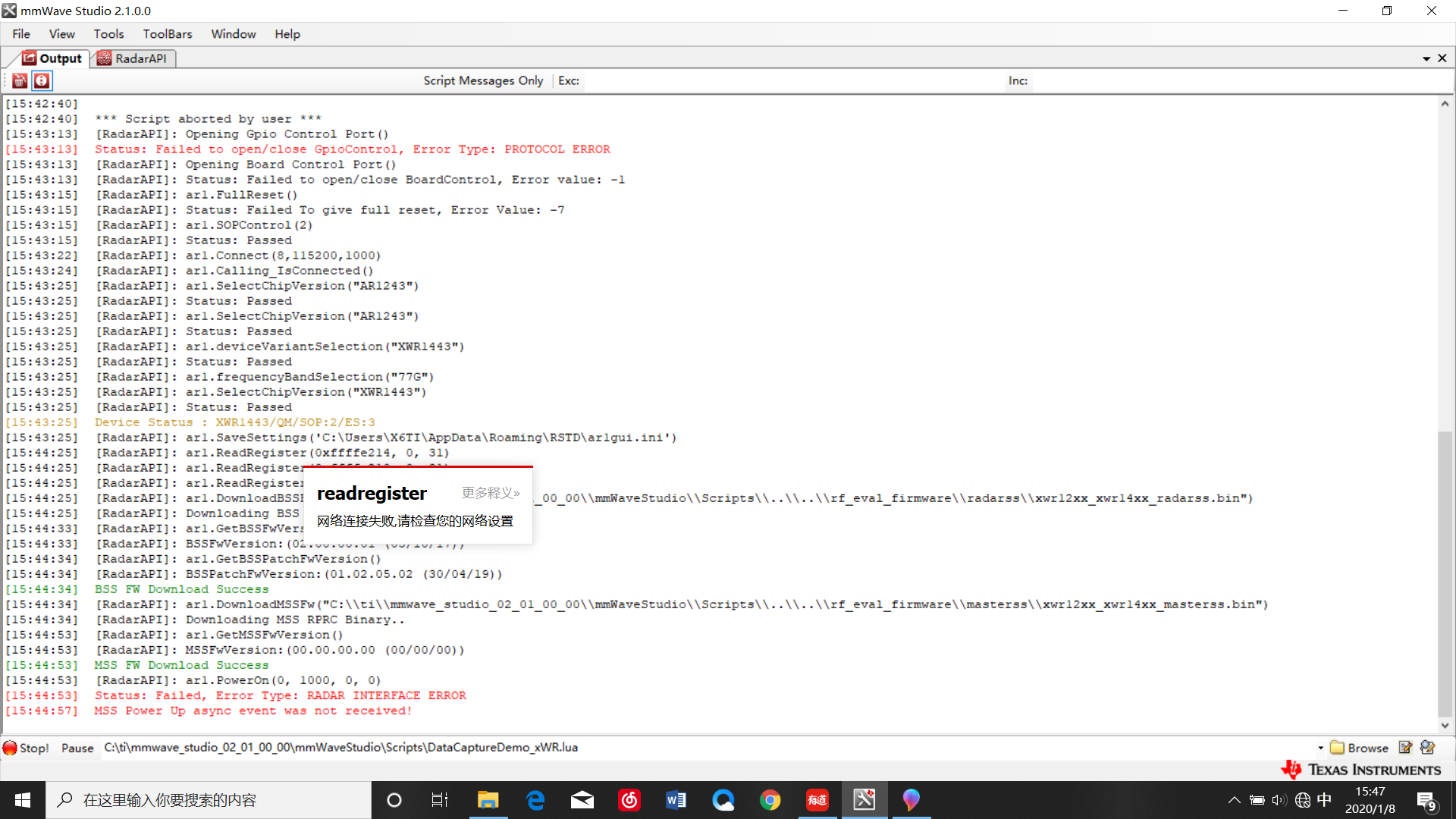Click the red Stop! script button
The width and height of the screenshot is (1456, 819).
click(26, 748)
